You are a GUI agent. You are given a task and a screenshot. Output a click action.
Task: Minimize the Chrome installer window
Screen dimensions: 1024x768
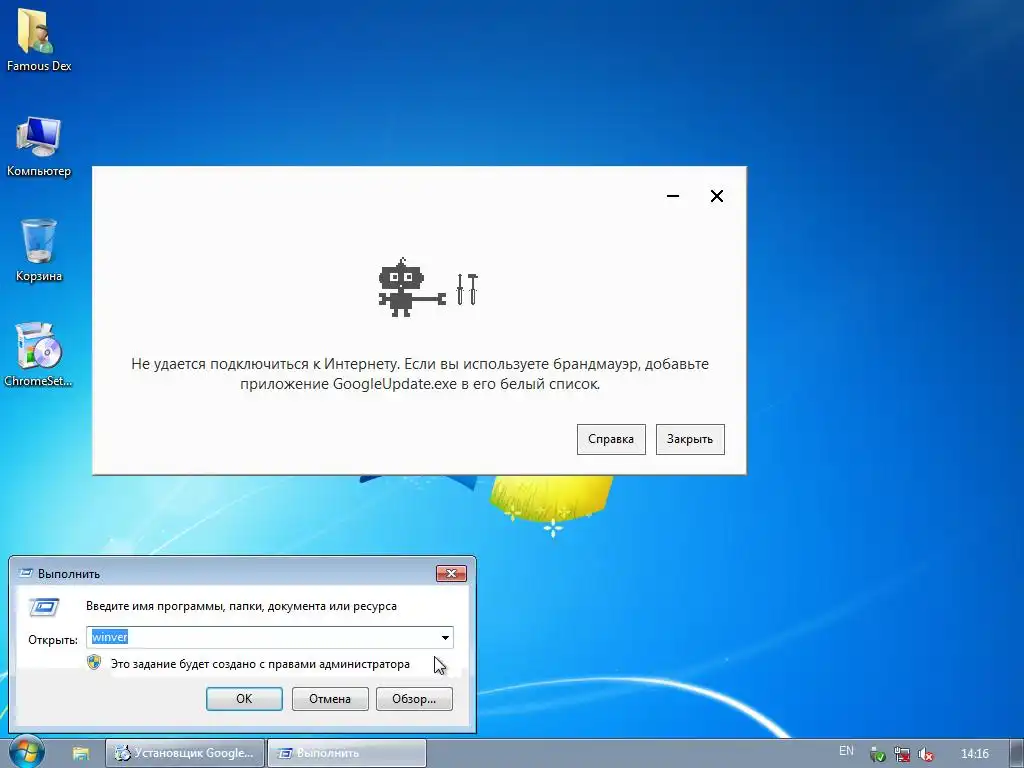[673, 196]
